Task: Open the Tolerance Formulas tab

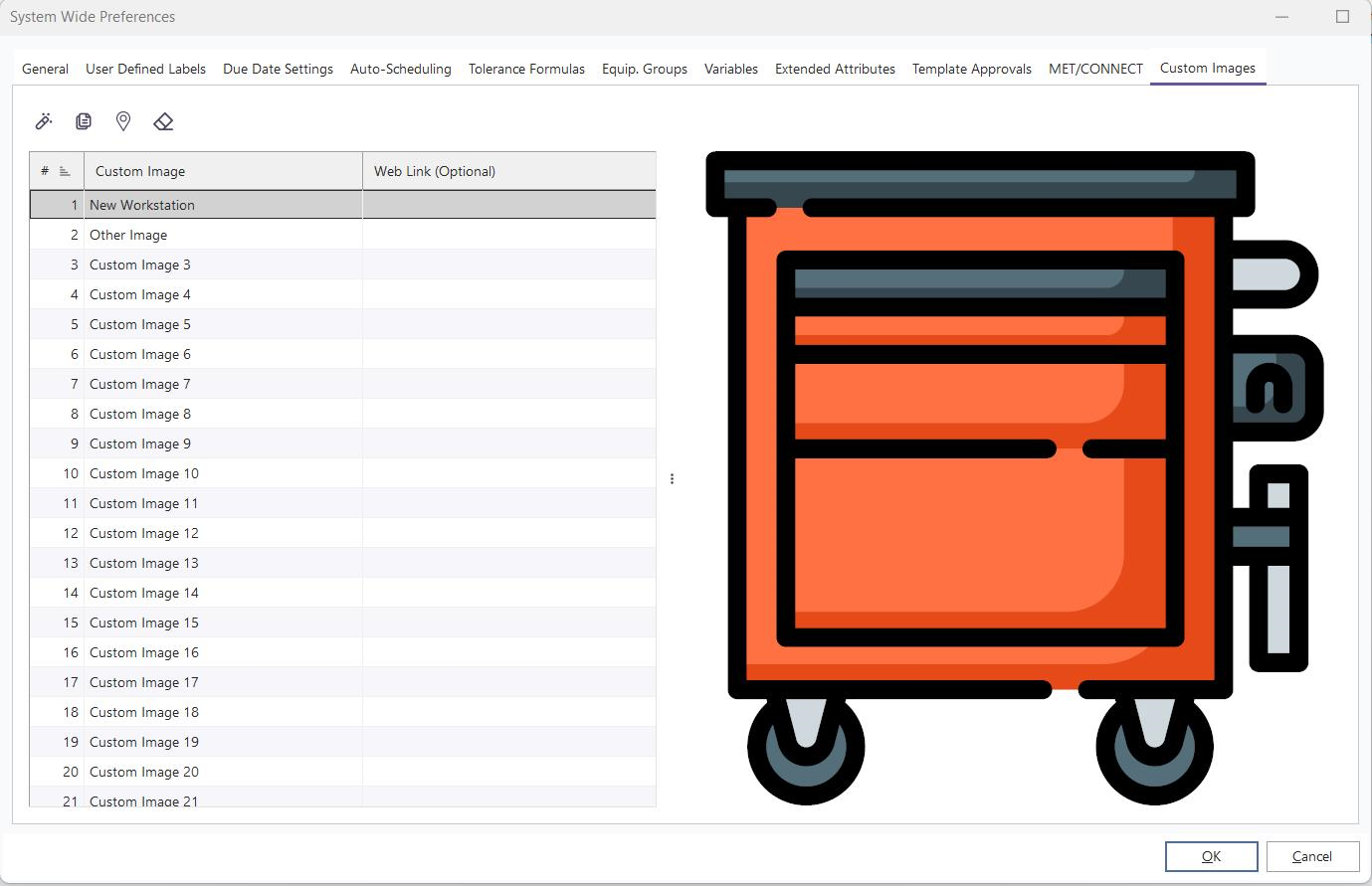Action: coord(526,69)
